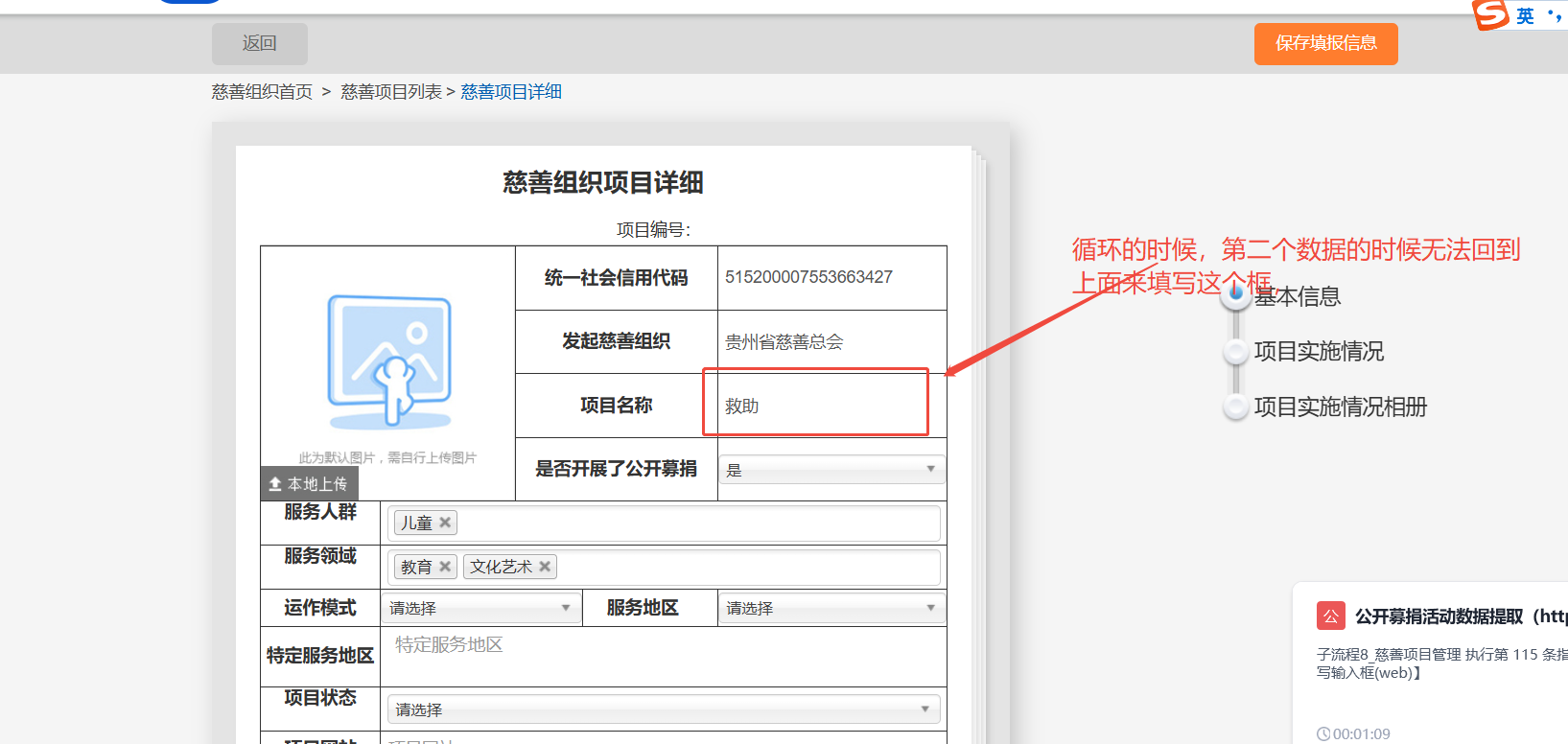Open the 服务地区 dropdown
Viewport: 1568px width, 744px height.
pos(831,608)
